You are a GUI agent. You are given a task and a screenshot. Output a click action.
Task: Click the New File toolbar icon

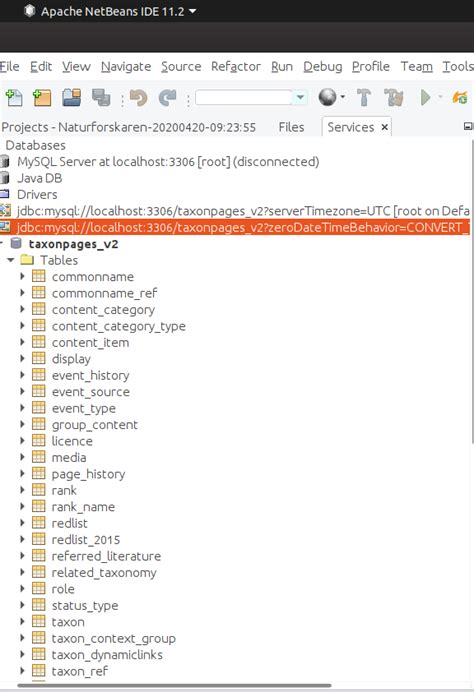tap(14, 98)
